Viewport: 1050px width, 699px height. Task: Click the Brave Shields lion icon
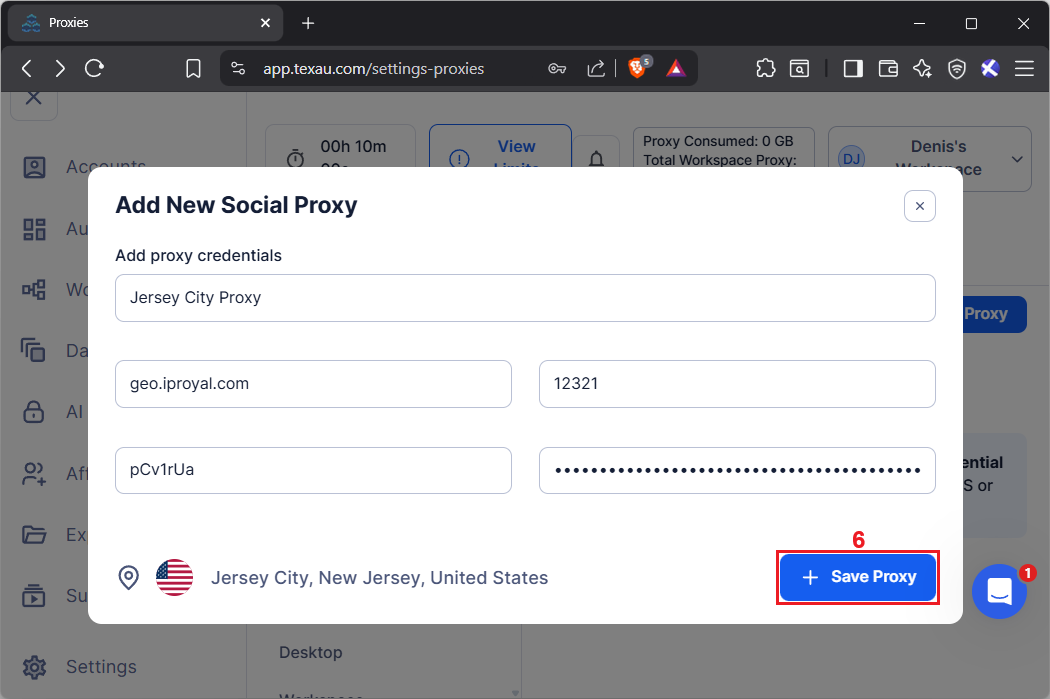(x=637, y=68)
